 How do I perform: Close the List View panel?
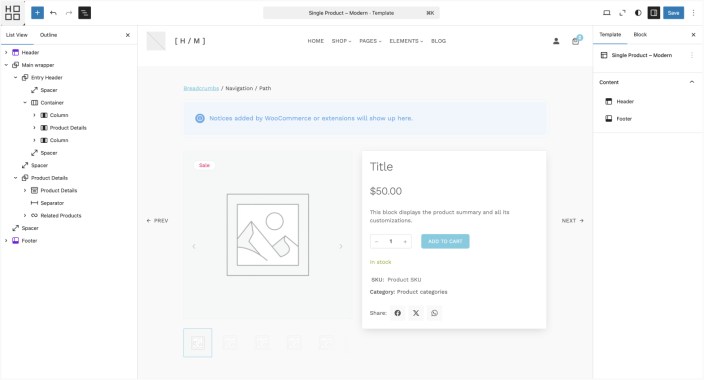(x=128, y=35)
